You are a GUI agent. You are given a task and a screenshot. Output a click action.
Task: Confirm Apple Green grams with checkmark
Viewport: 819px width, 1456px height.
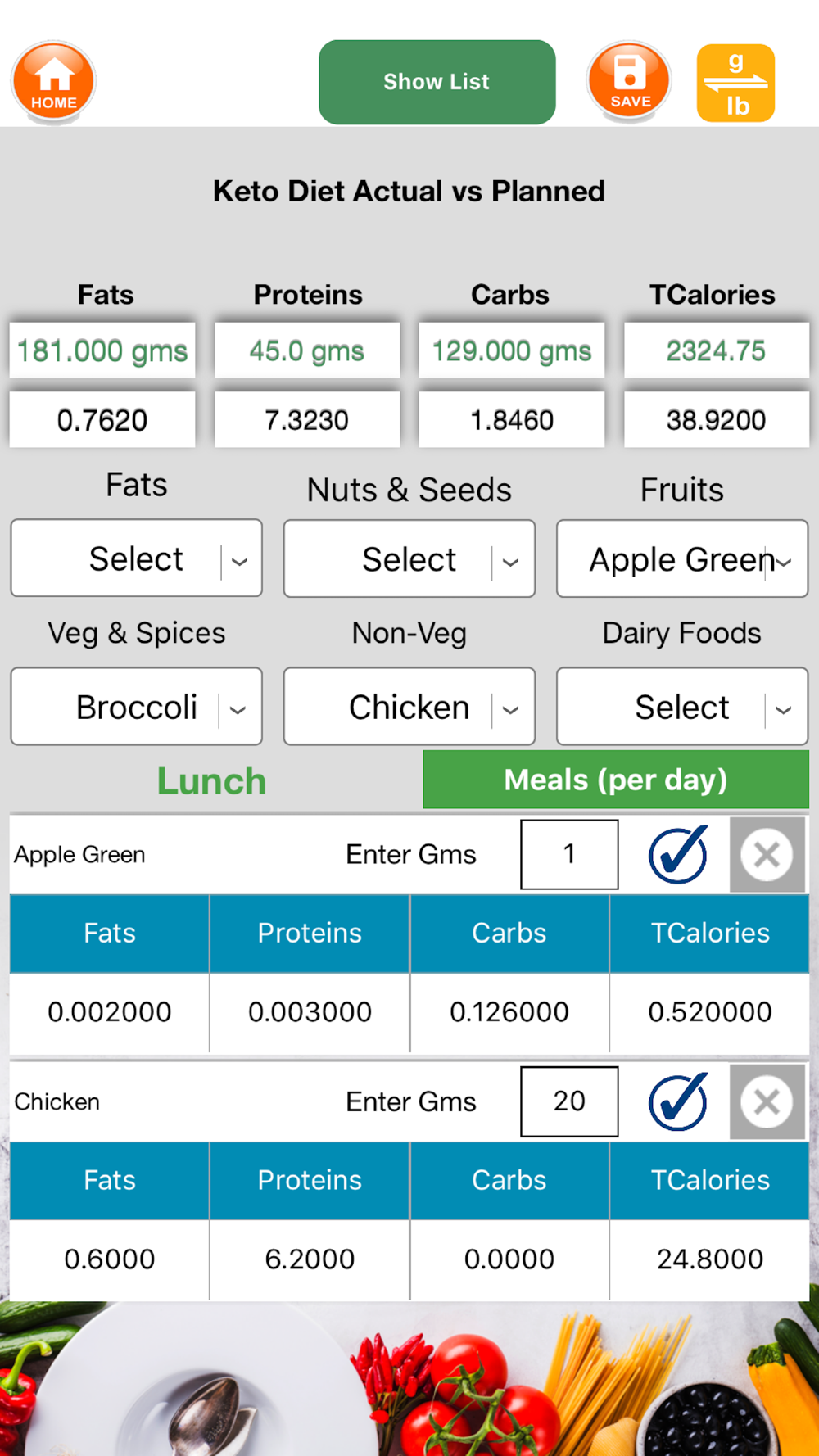coord(678,855)
